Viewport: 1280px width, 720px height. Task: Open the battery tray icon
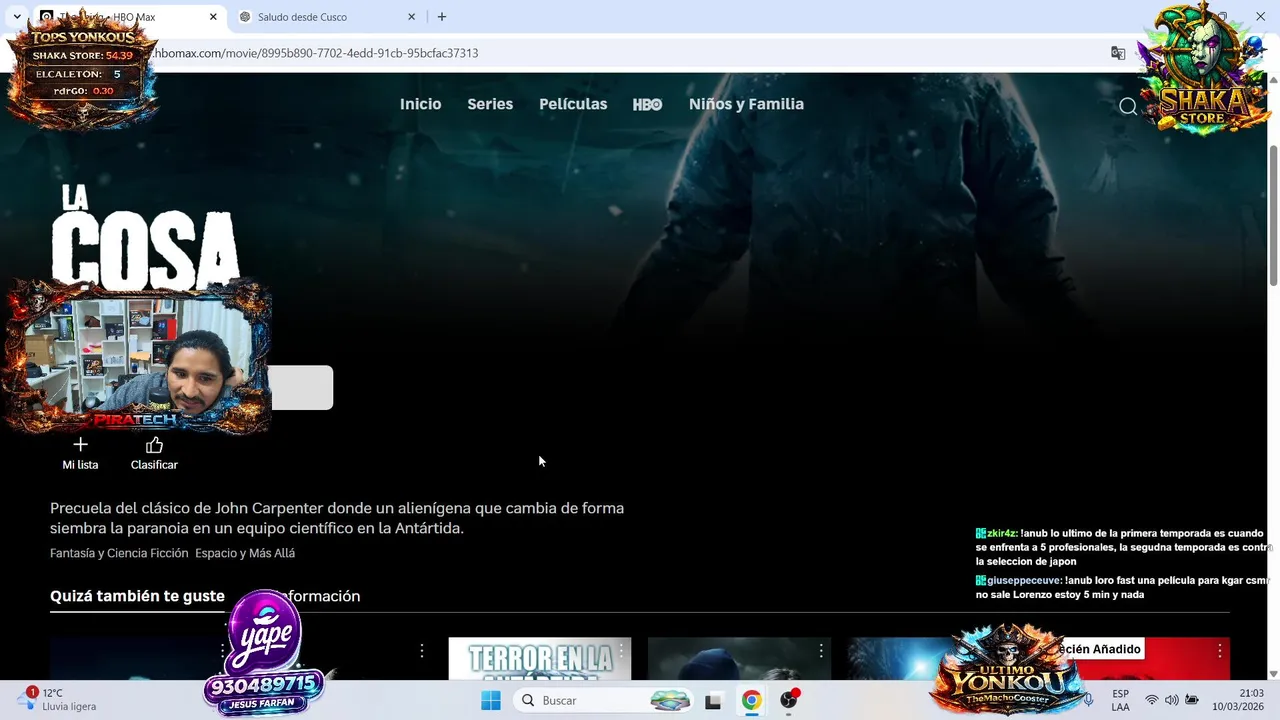[1192, 700]
